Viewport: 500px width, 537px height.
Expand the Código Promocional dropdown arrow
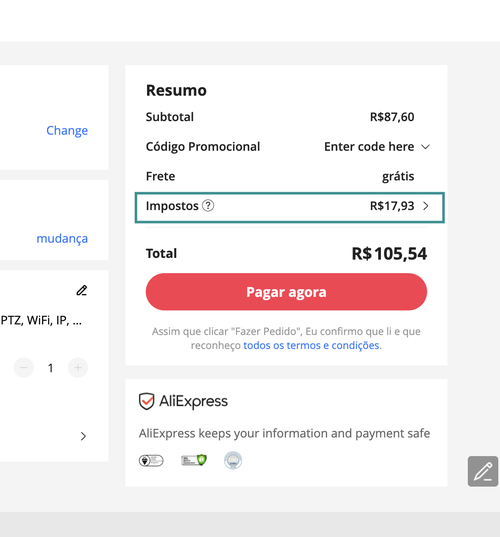pyautogui.click(x=425, y=147)
